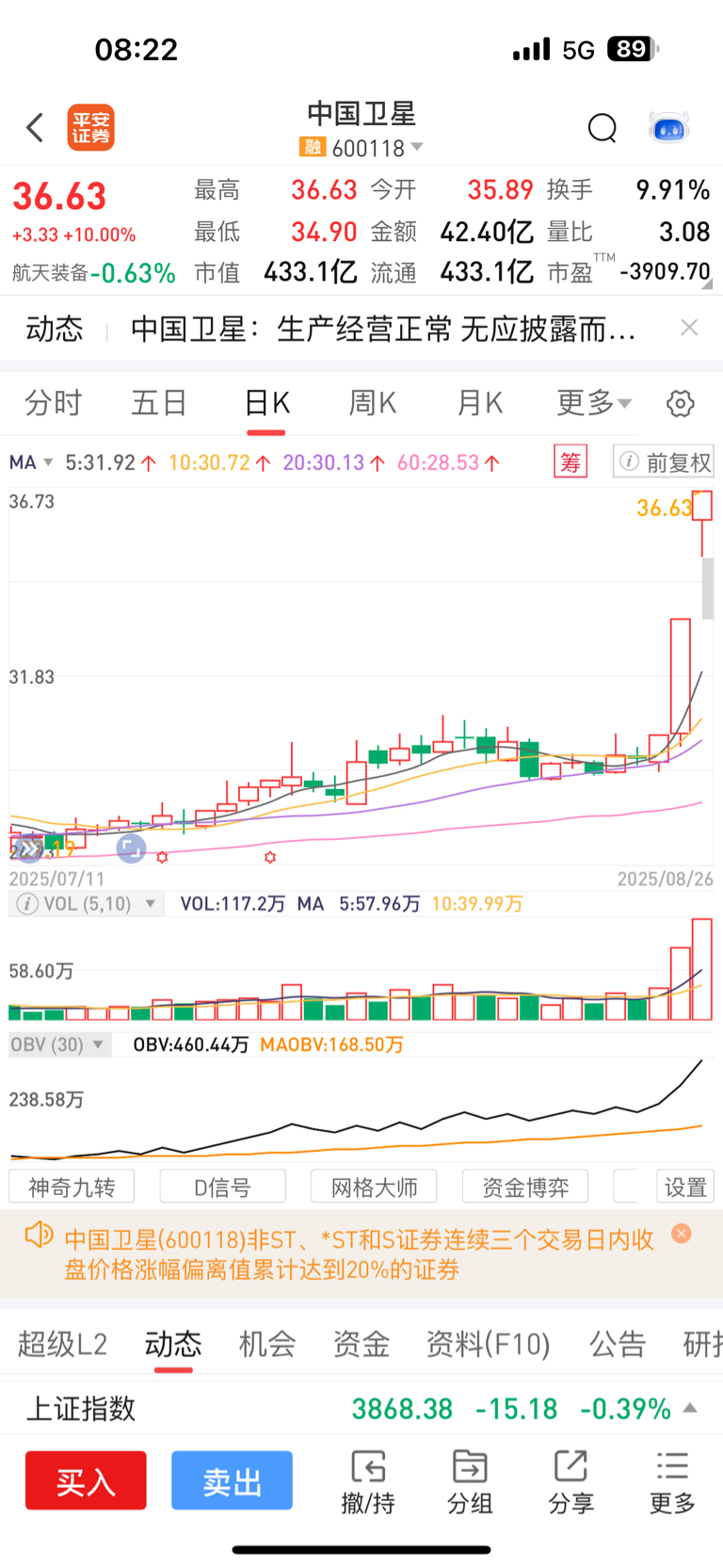Tap the double-arrow expand icon on chart
The width and height of the screenshot is (723, 1568).
pos(28,849)
